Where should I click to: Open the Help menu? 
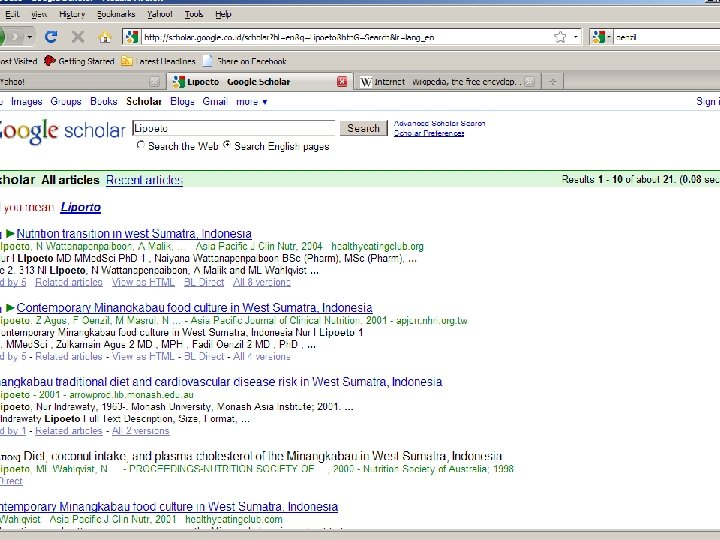point(223,14)
